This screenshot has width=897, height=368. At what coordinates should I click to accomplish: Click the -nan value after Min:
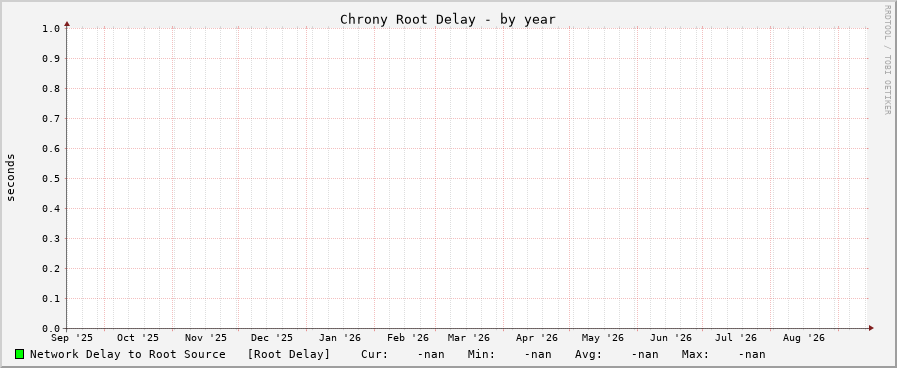pyautogui.click(x=538, y=354)
